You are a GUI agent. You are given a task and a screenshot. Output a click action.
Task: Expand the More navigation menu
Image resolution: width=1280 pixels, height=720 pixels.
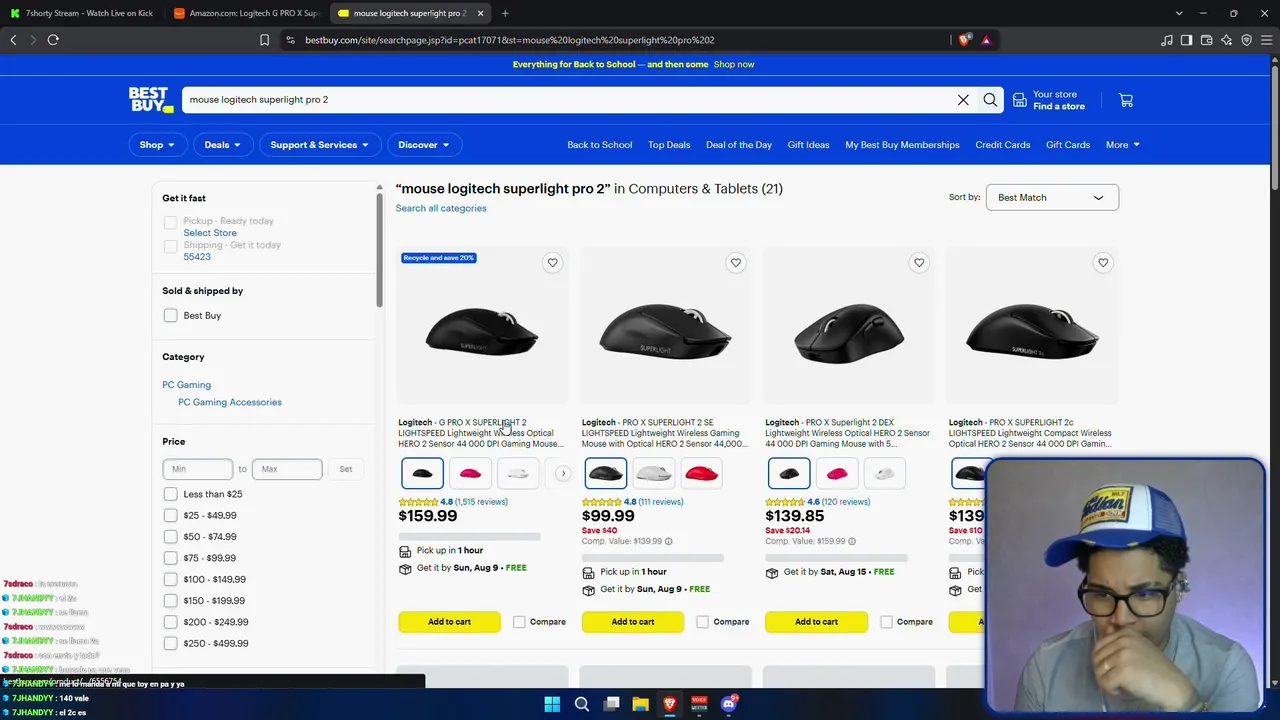1123,145
